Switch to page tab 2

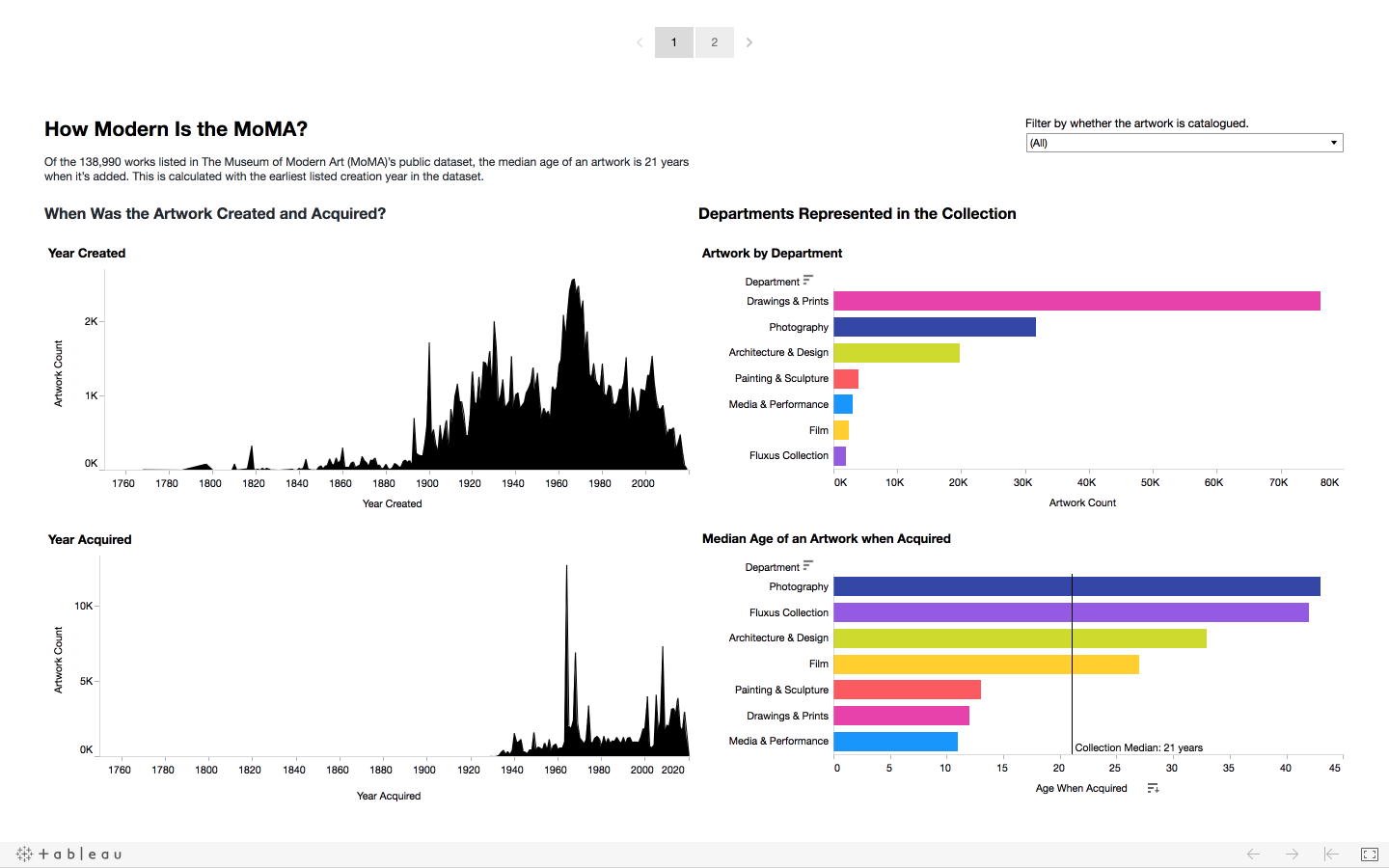[715, 42]
